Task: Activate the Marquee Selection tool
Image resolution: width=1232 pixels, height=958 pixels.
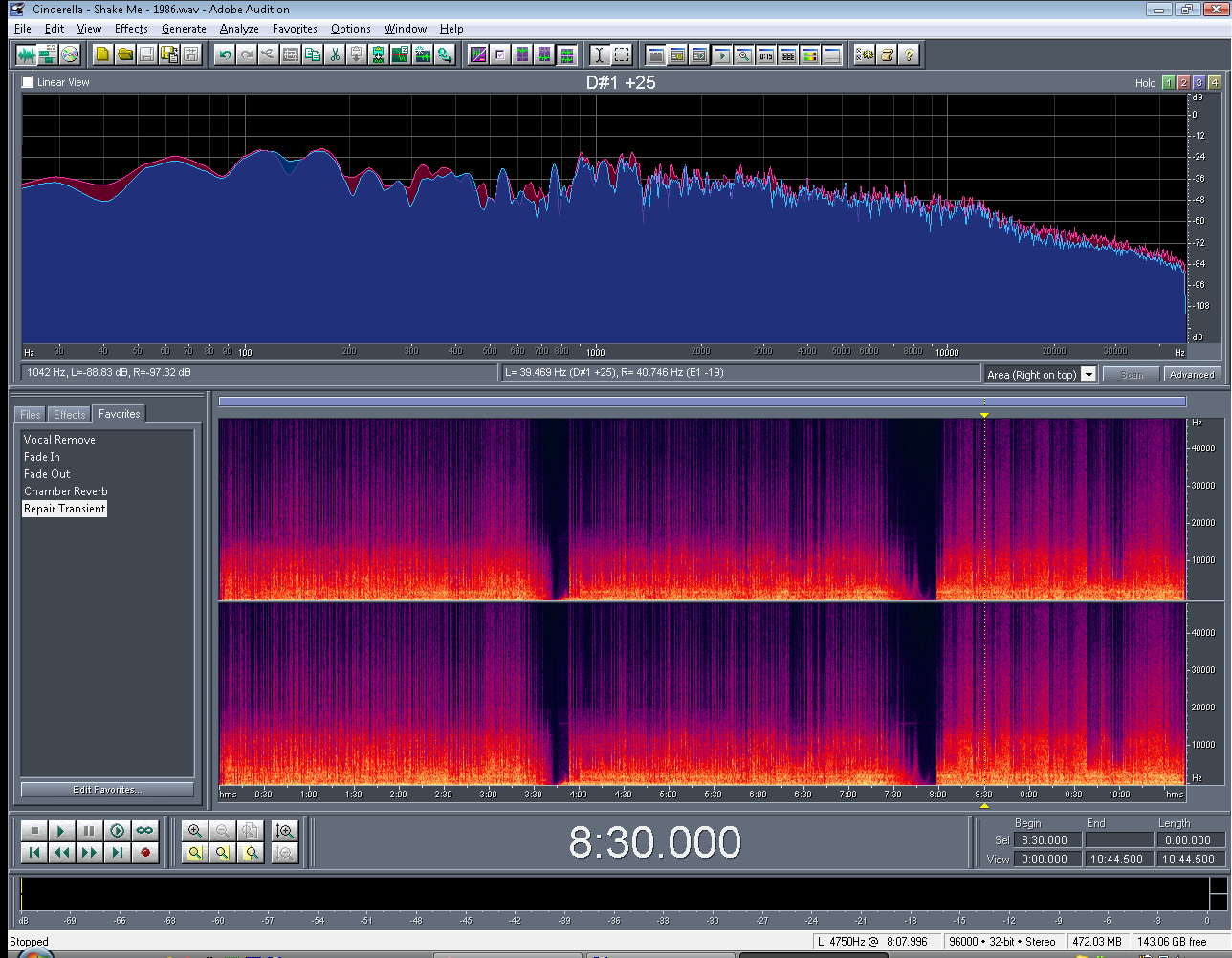Action: (622, 54)
